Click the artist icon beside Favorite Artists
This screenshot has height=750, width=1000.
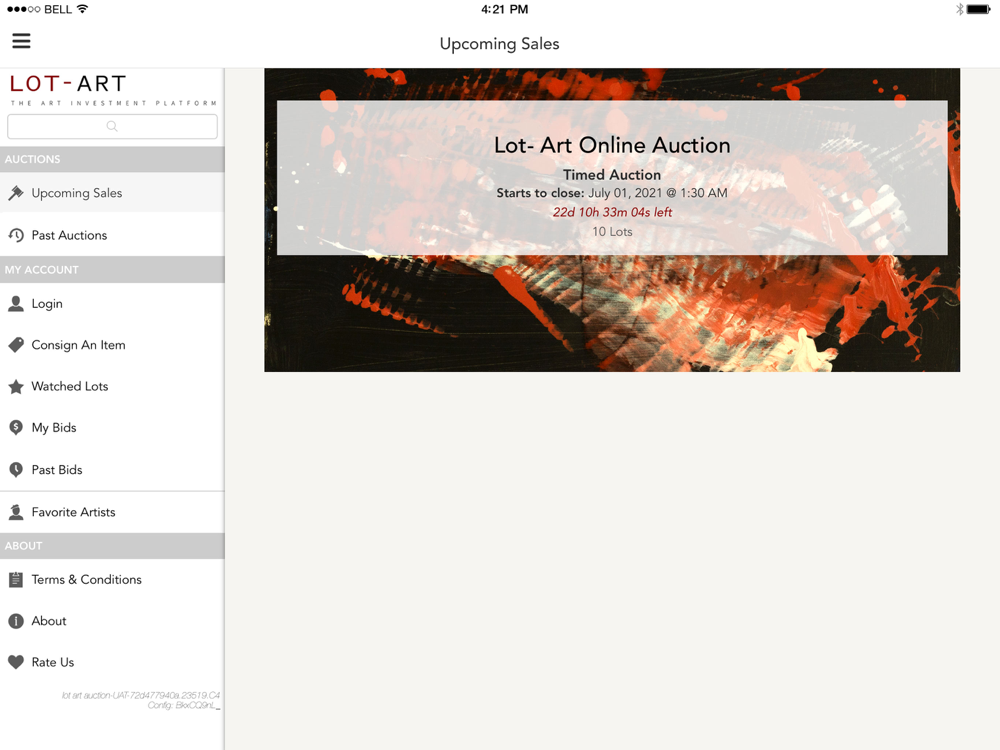[16, 512]
